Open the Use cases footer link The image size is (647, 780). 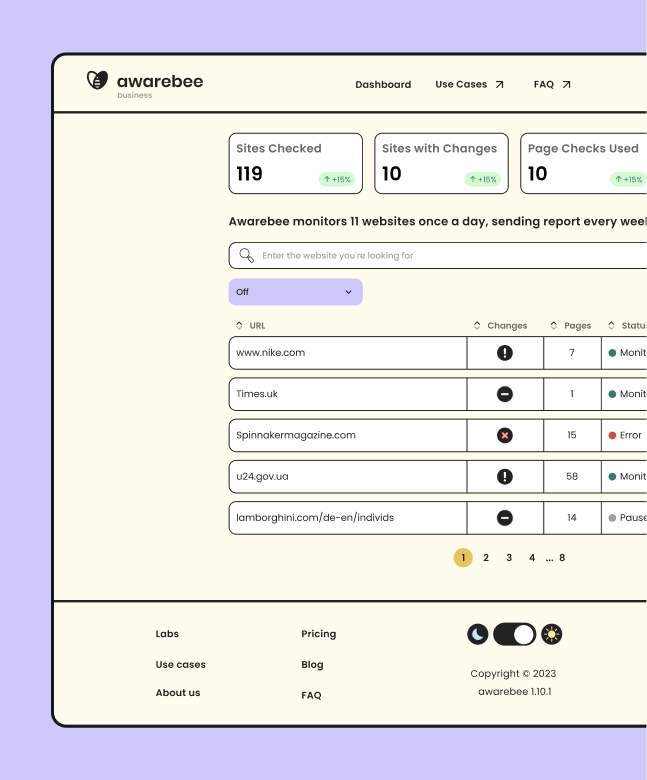tap(181, 665)
